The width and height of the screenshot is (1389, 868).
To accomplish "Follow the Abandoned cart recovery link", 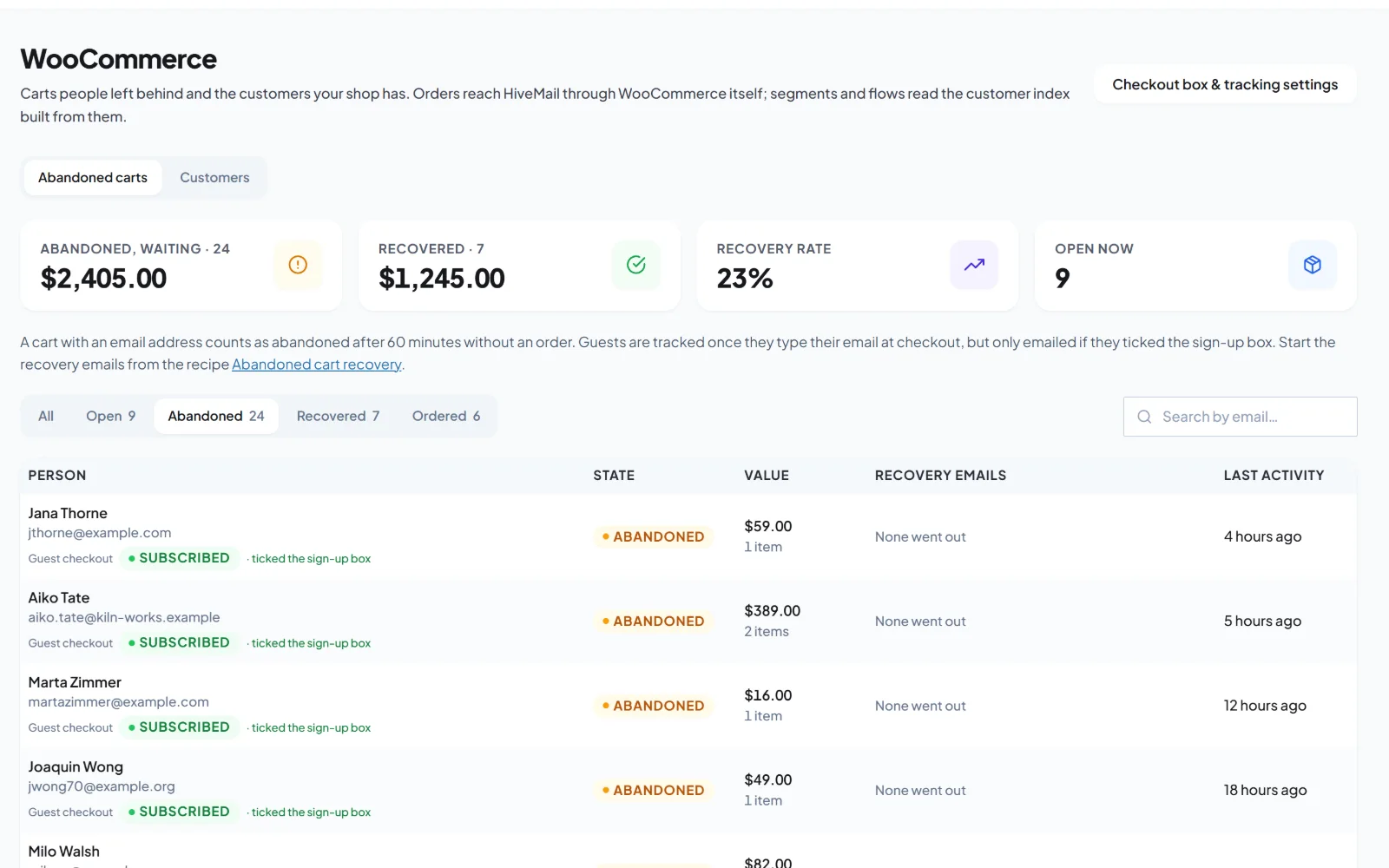I will coord(317,365).
